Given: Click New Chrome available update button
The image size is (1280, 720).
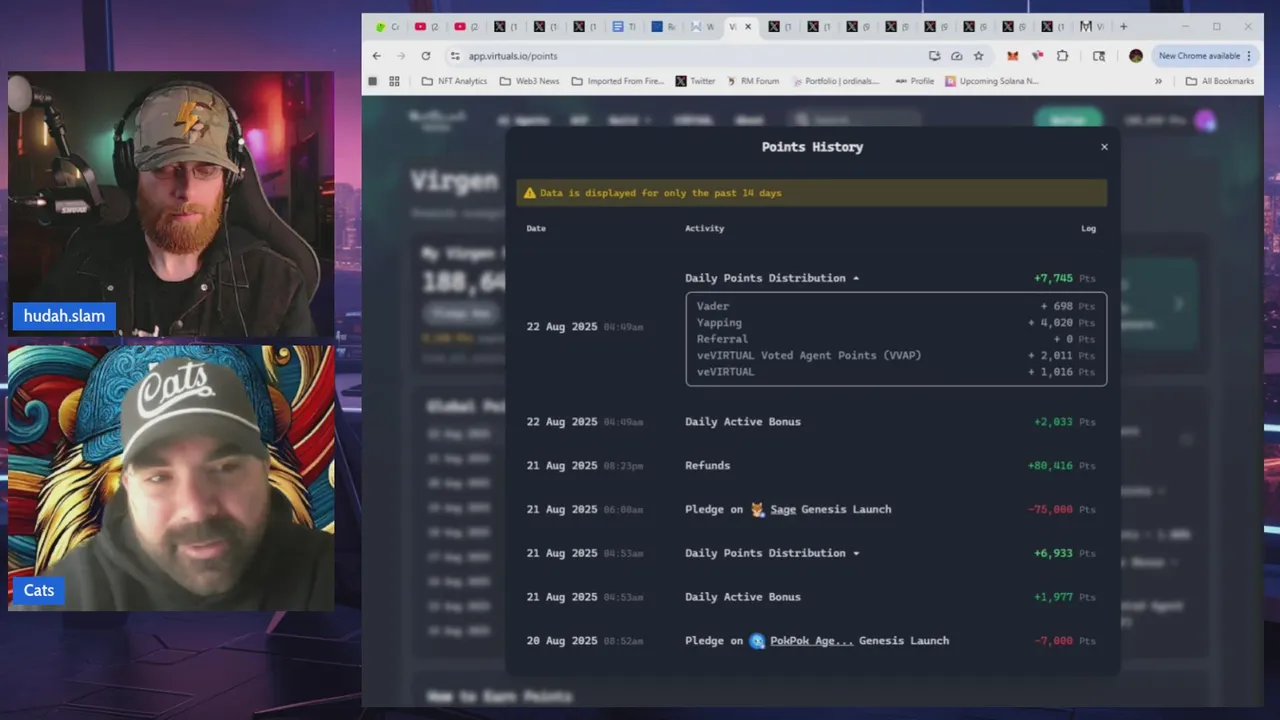Looking at the screenshot, I should (x=1205, y=56).
